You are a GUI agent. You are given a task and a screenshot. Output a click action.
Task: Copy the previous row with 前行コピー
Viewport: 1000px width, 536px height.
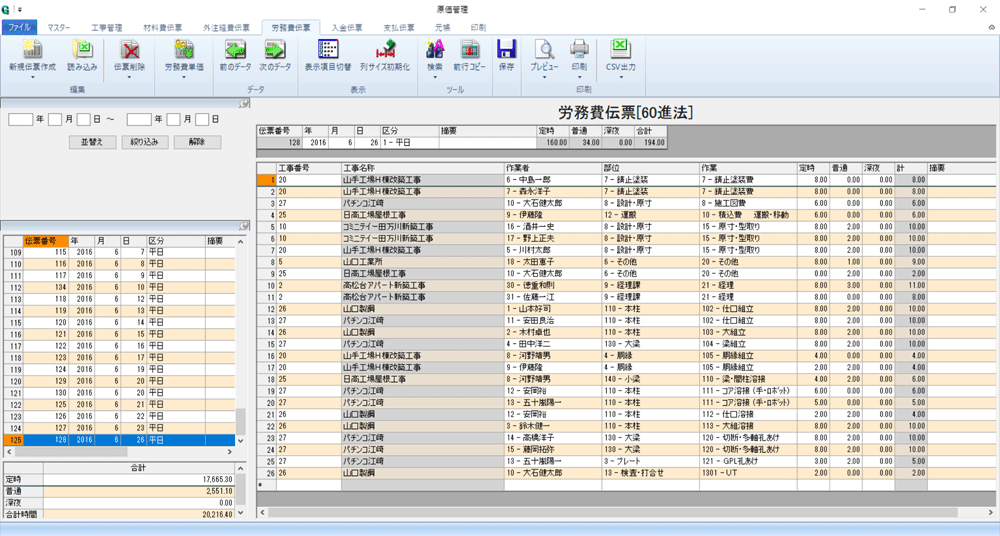click(x=469, y=50)
